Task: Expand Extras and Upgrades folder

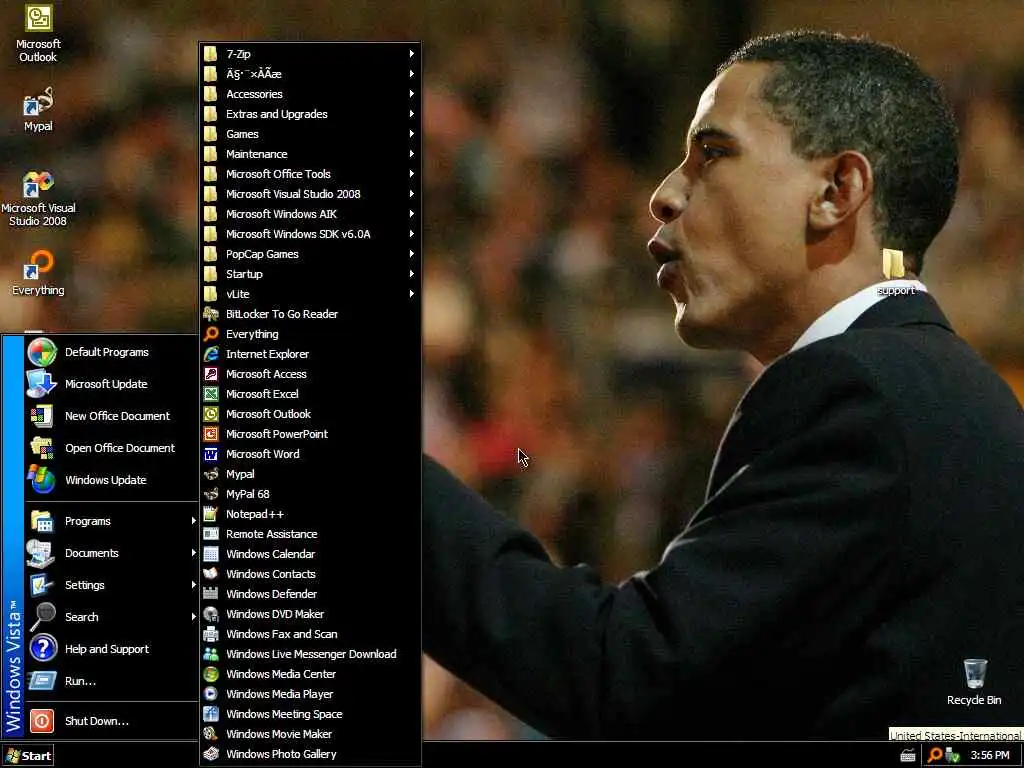Action: [310, 114]
